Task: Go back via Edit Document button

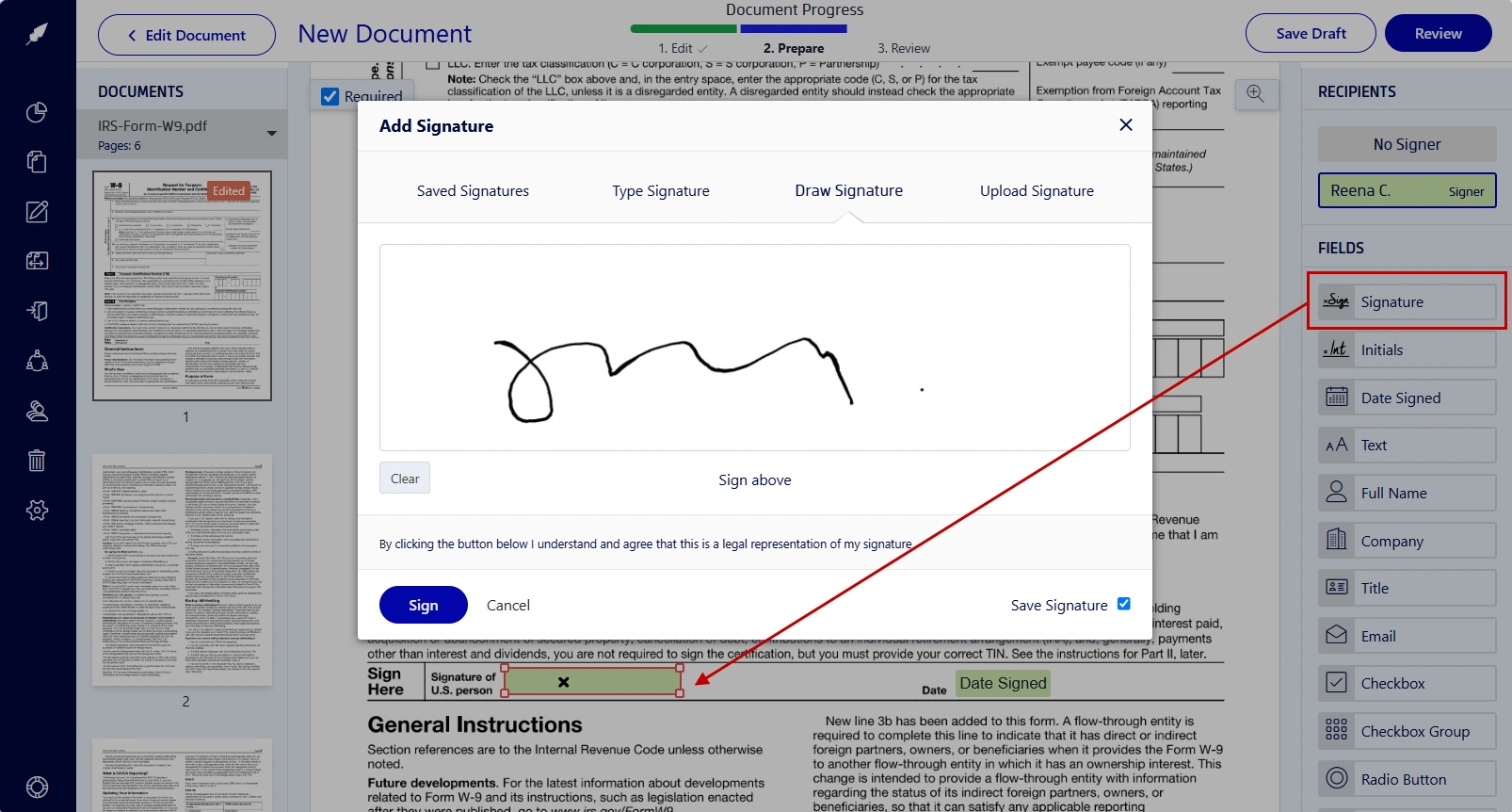Action: (186, 35)
